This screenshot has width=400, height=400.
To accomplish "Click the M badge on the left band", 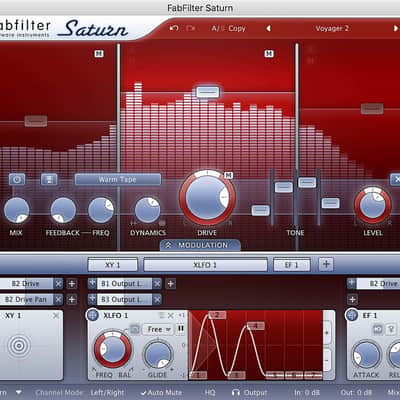I will pyautogui.click(x=99, y=53).
